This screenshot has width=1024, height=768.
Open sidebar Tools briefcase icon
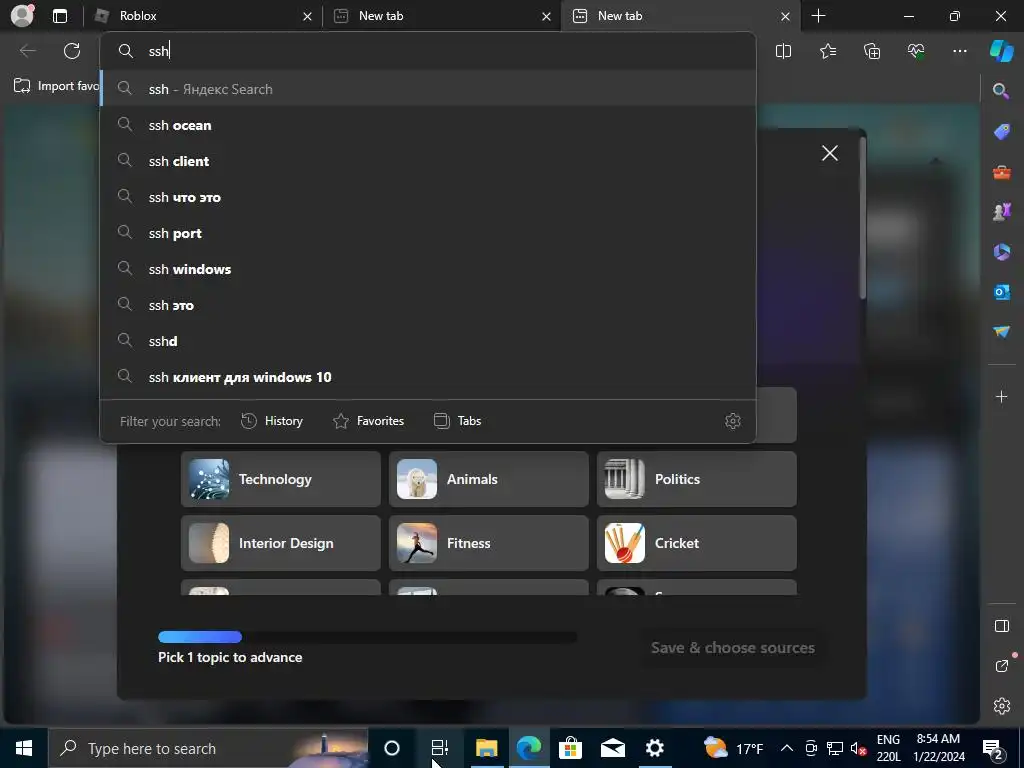[1001, 172]
